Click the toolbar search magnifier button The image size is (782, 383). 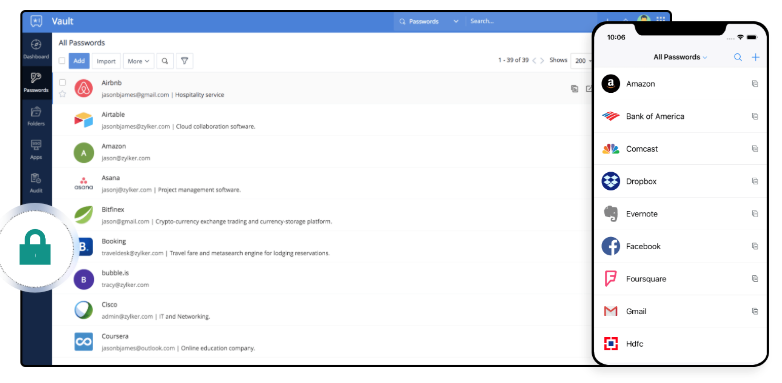[x=165, y=61]
